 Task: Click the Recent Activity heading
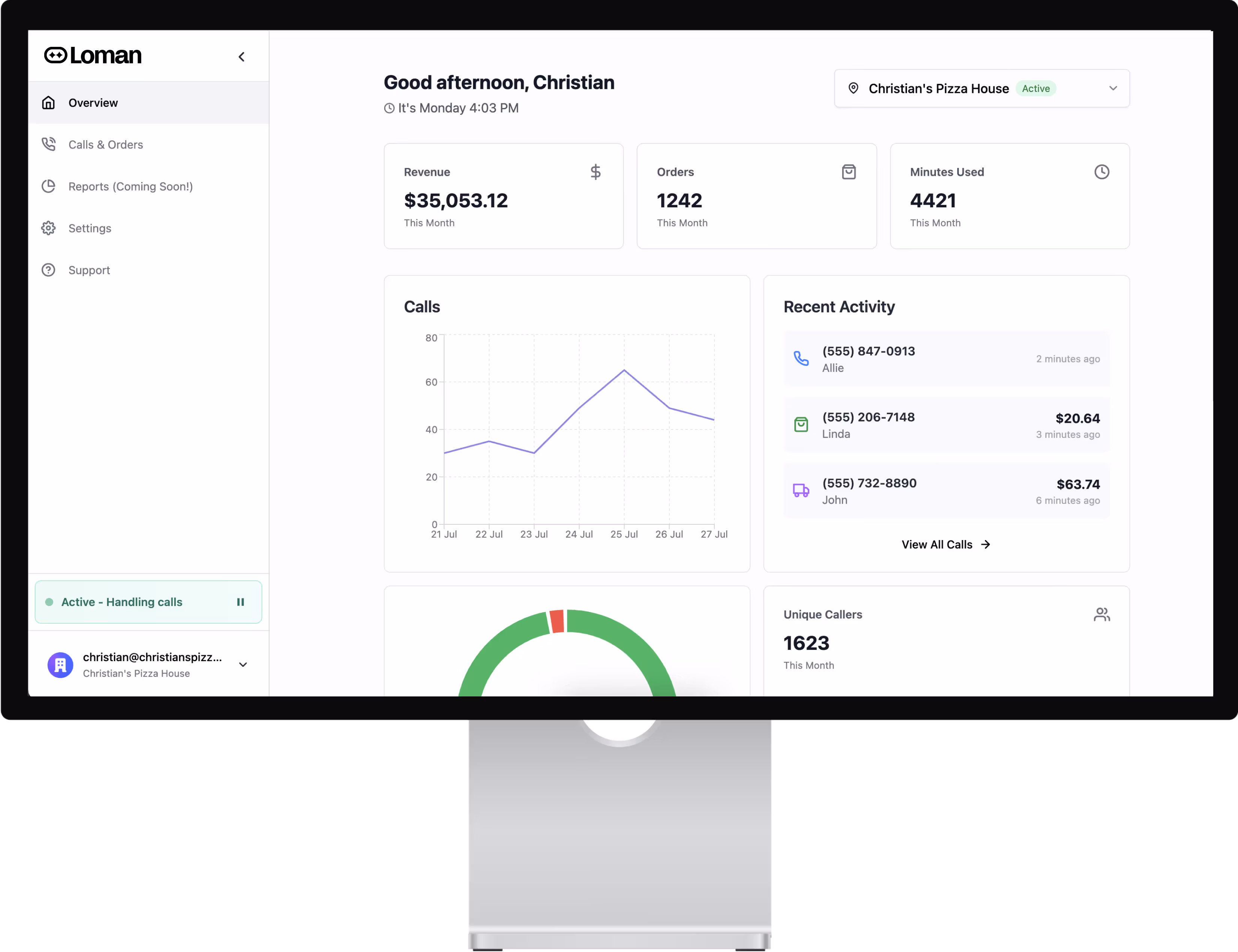839,307
